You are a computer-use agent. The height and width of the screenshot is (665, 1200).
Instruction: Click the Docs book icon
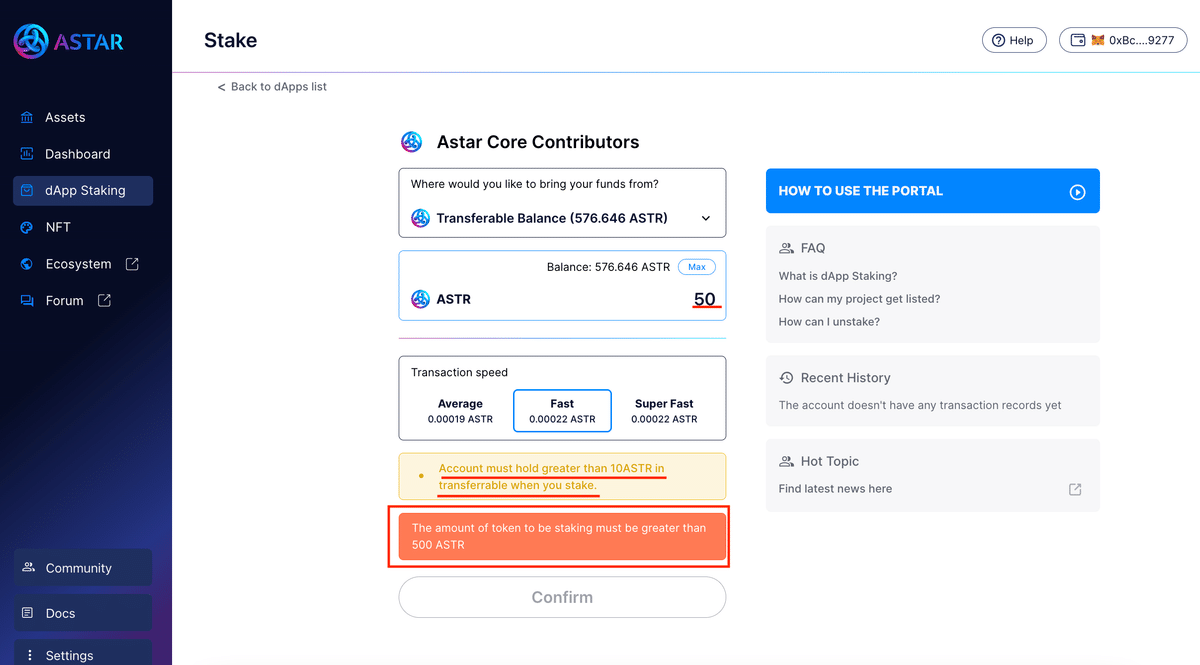[28, 613]
